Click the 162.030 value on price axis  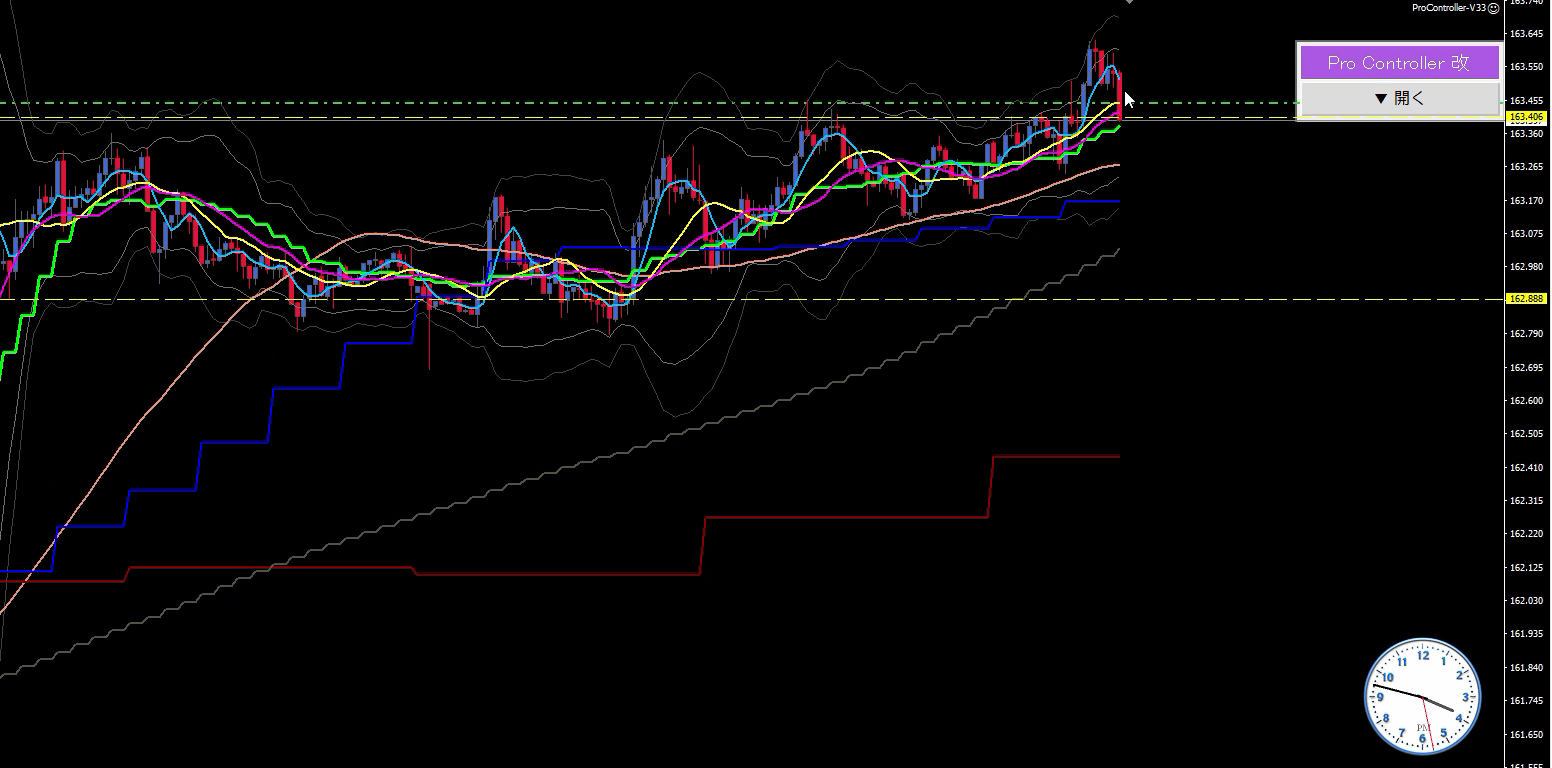click(1526, 601)
